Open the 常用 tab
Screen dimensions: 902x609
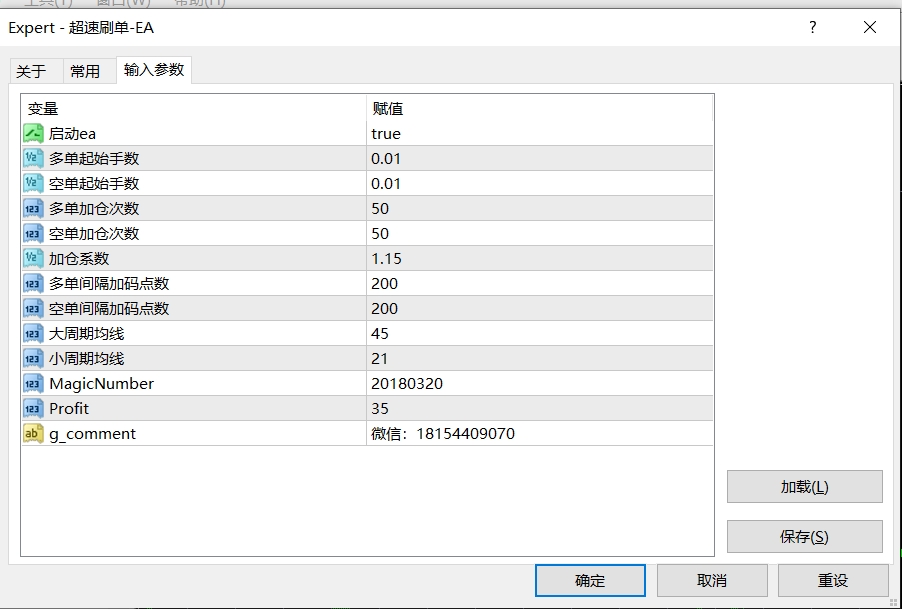click(x=85, y=71)
